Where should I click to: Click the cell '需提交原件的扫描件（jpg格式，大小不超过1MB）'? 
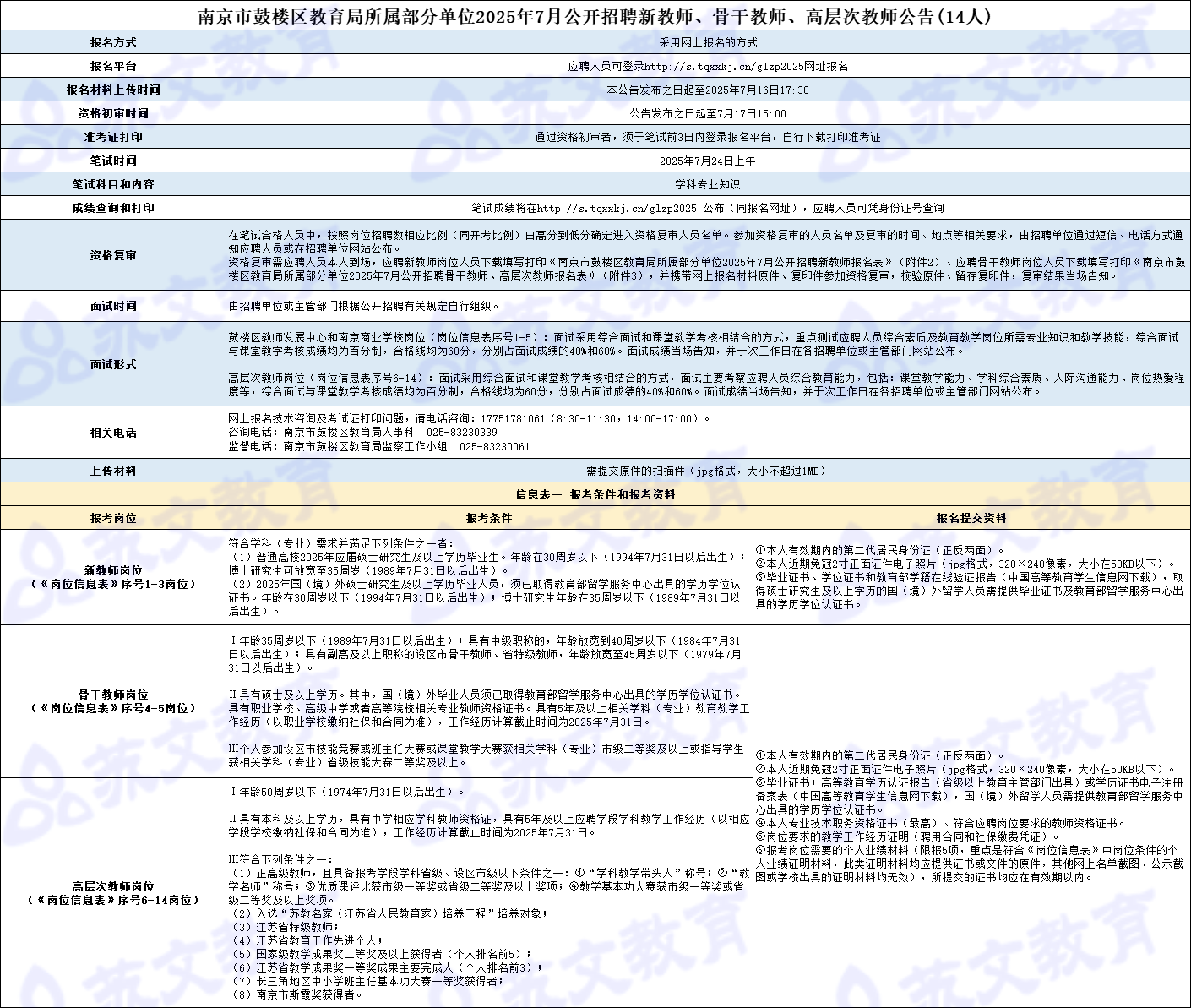[x=708, y=471]
